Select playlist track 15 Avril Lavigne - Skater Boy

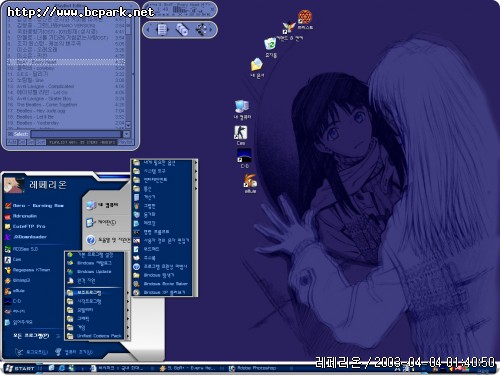pyautogui.click(x=66, y=99)
